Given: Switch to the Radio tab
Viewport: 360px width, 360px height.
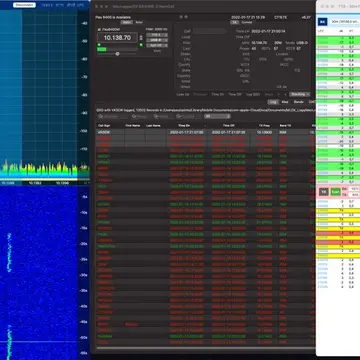Looking at the screenshot, I should point(126,22).
